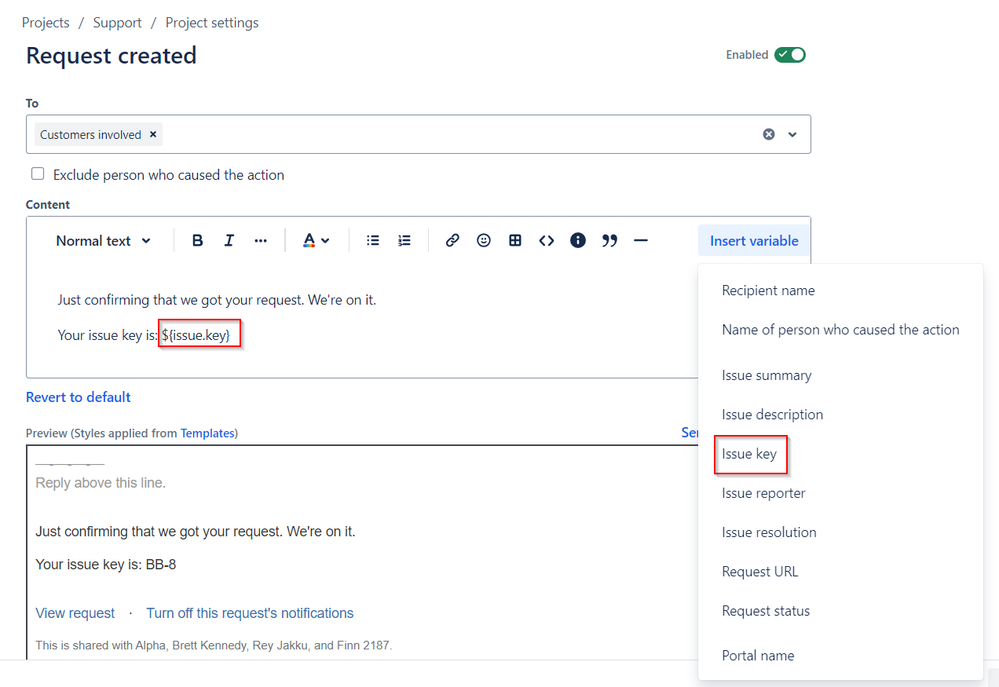Open the emoji picker

point(483,240)
